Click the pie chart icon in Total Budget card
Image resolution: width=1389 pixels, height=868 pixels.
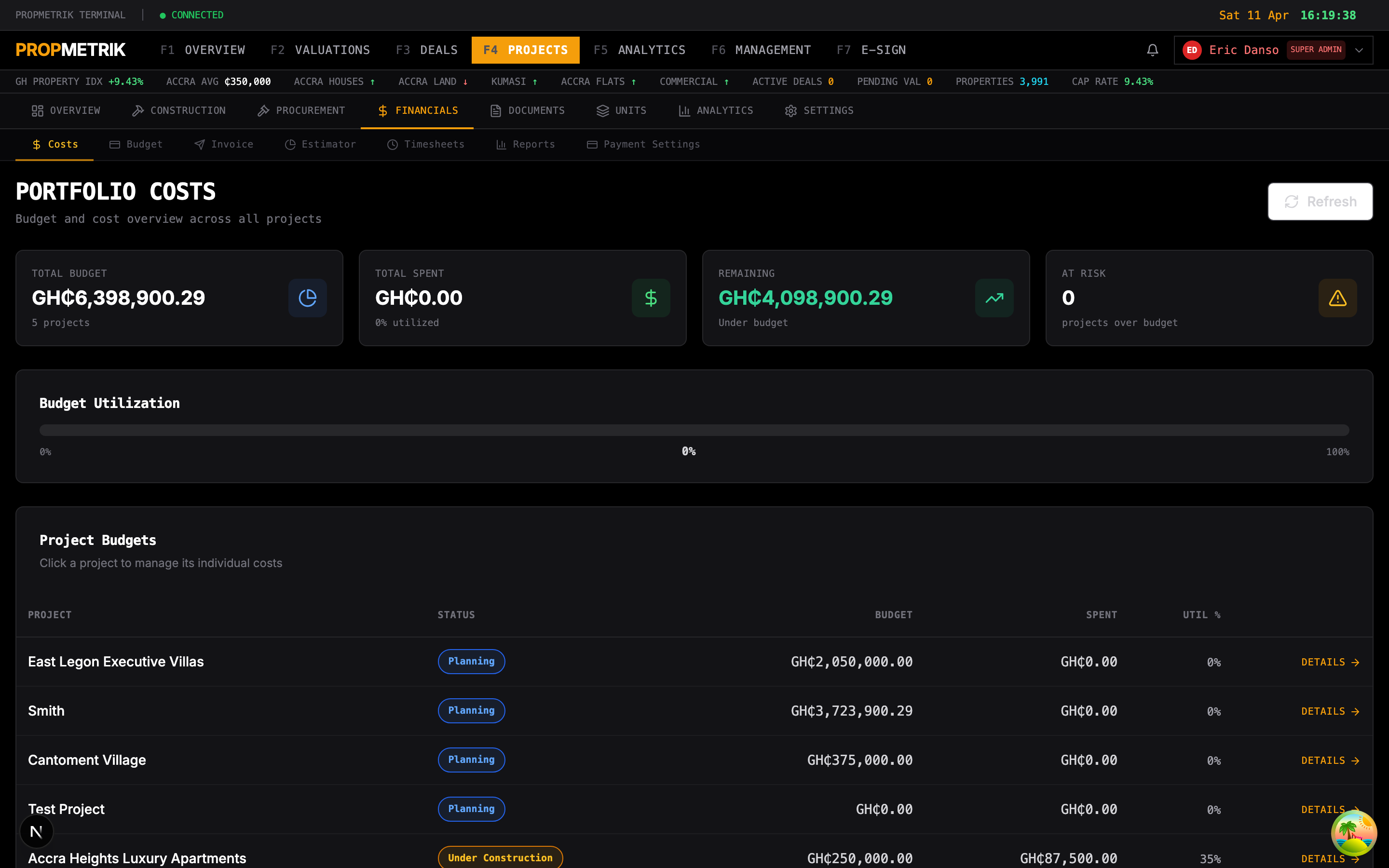click(308, 298)
